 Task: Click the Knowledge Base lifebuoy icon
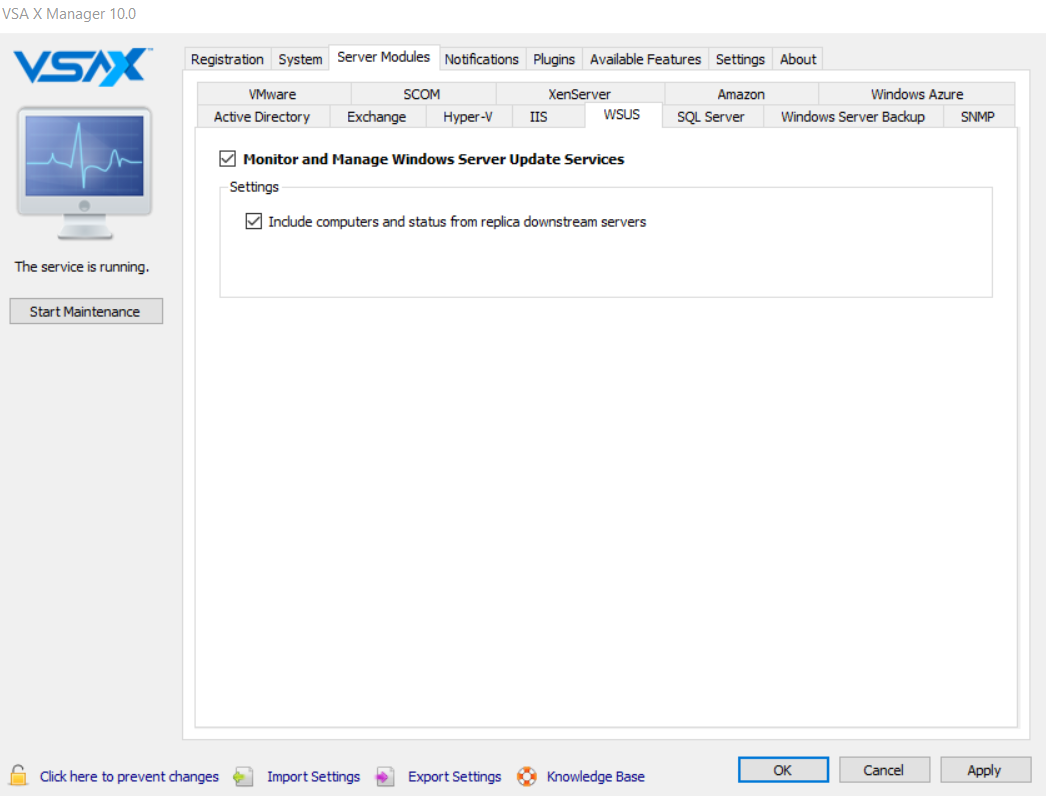[526, 776]
